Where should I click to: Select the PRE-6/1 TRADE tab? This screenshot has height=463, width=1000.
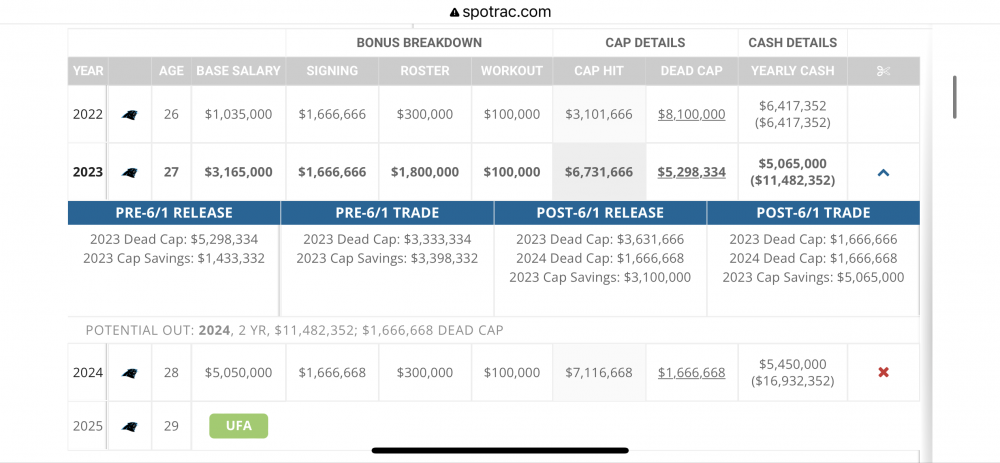coord(387,213)
